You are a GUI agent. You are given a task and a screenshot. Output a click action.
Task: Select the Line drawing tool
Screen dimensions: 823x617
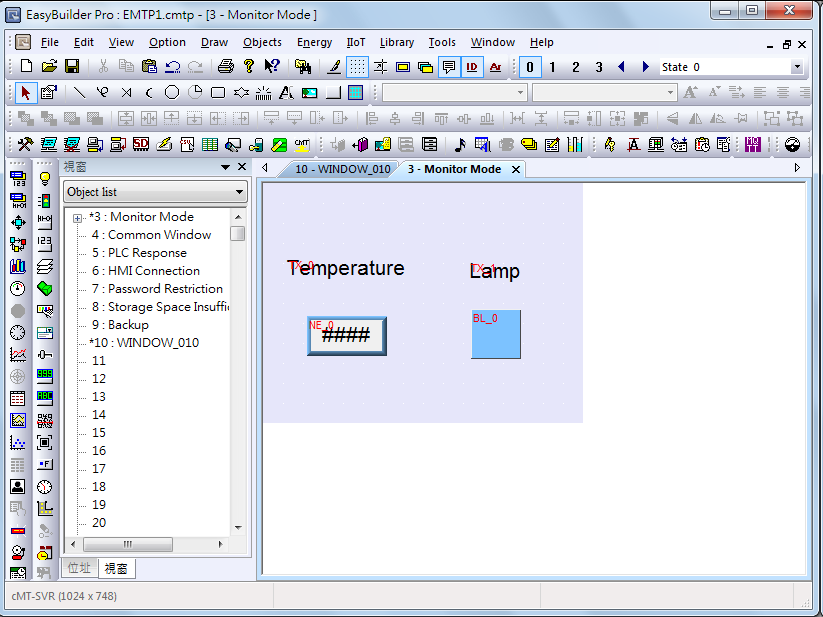(x=79, y=93)
